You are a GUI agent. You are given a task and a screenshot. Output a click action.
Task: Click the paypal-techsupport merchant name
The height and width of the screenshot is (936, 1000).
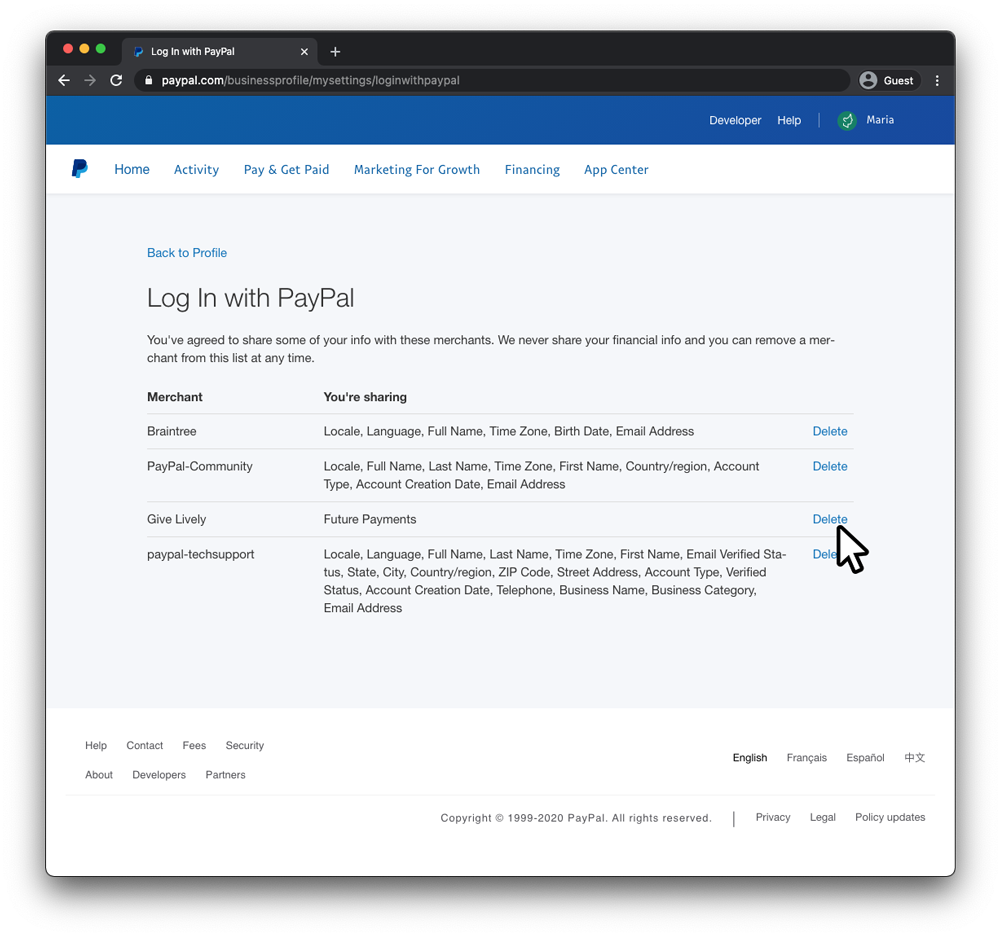click(200, 554)
